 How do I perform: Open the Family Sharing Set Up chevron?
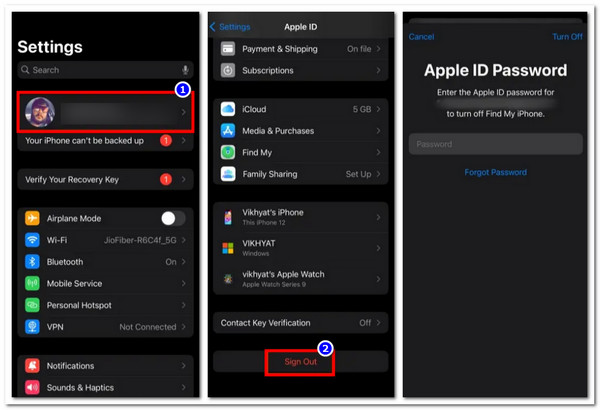[x=378, y=174]
